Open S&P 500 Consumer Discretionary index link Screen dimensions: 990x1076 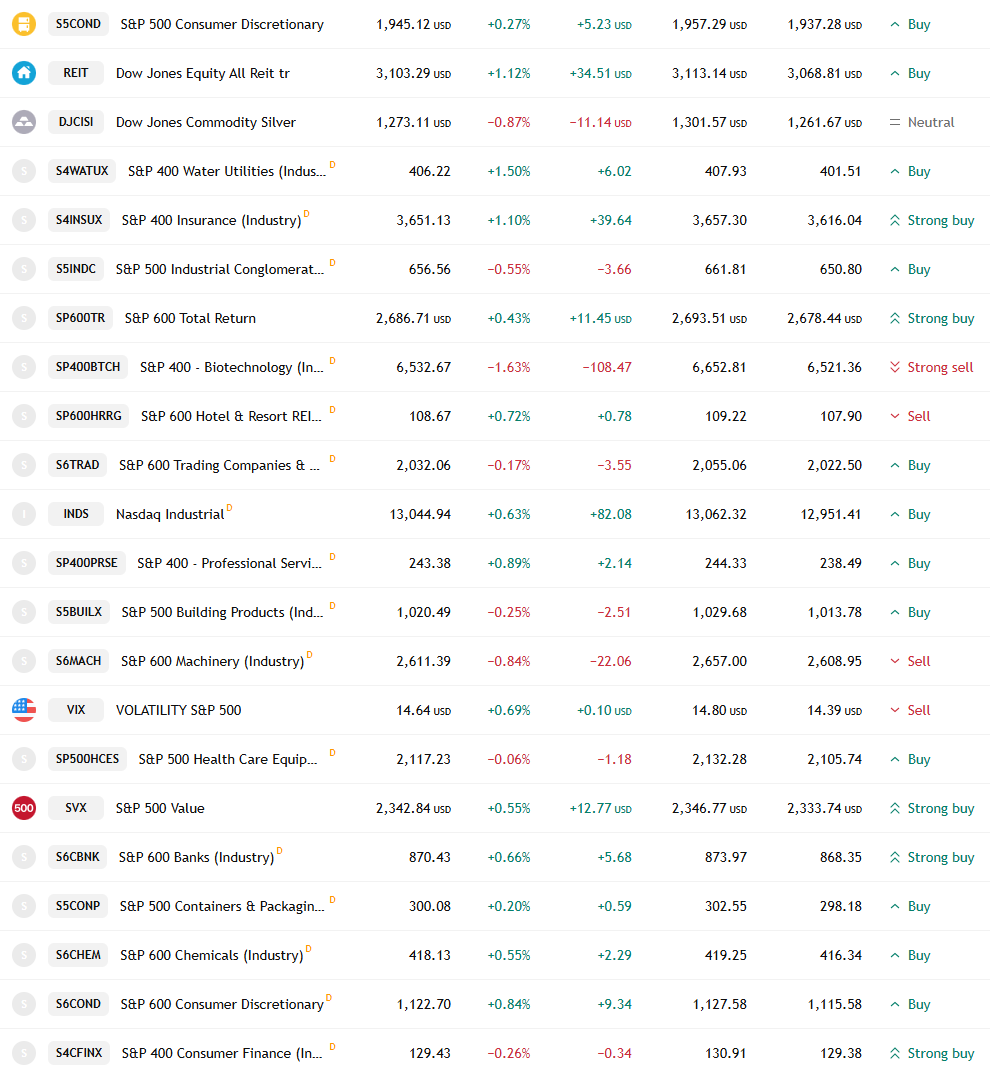click(222, 24)
